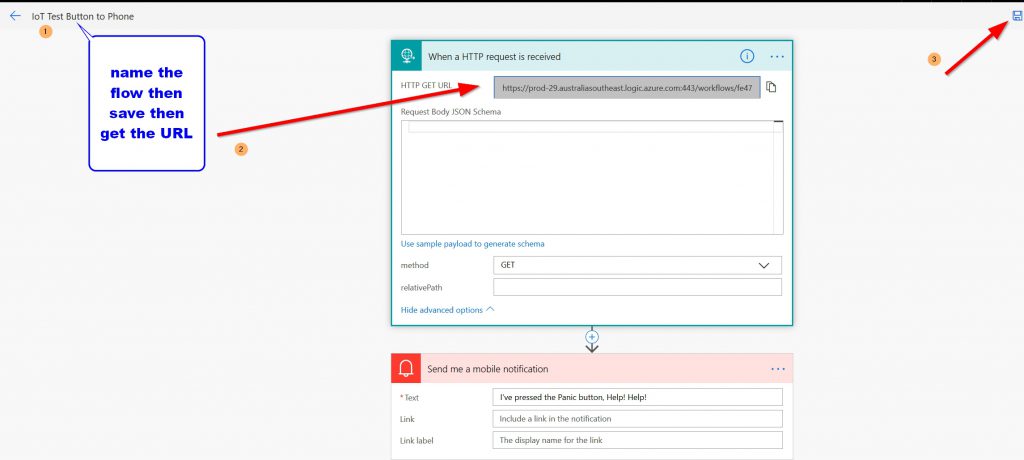Open the method dropdown showing GET

pyautogui.click(x=637, y=265)
